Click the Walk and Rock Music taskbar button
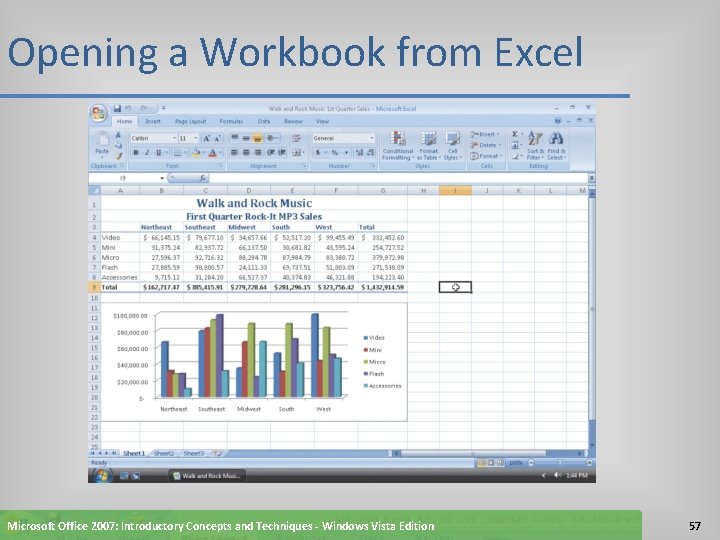This screenshot has height=540, width=720. [207, 476]
